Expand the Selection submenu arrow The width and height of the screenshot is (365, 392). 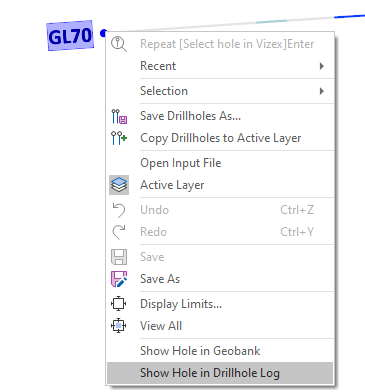[322, 91]
